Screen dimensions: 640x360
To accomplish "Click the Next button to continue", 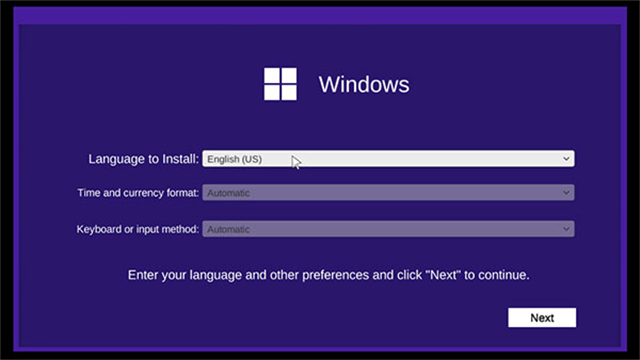I will coord(542,318).
